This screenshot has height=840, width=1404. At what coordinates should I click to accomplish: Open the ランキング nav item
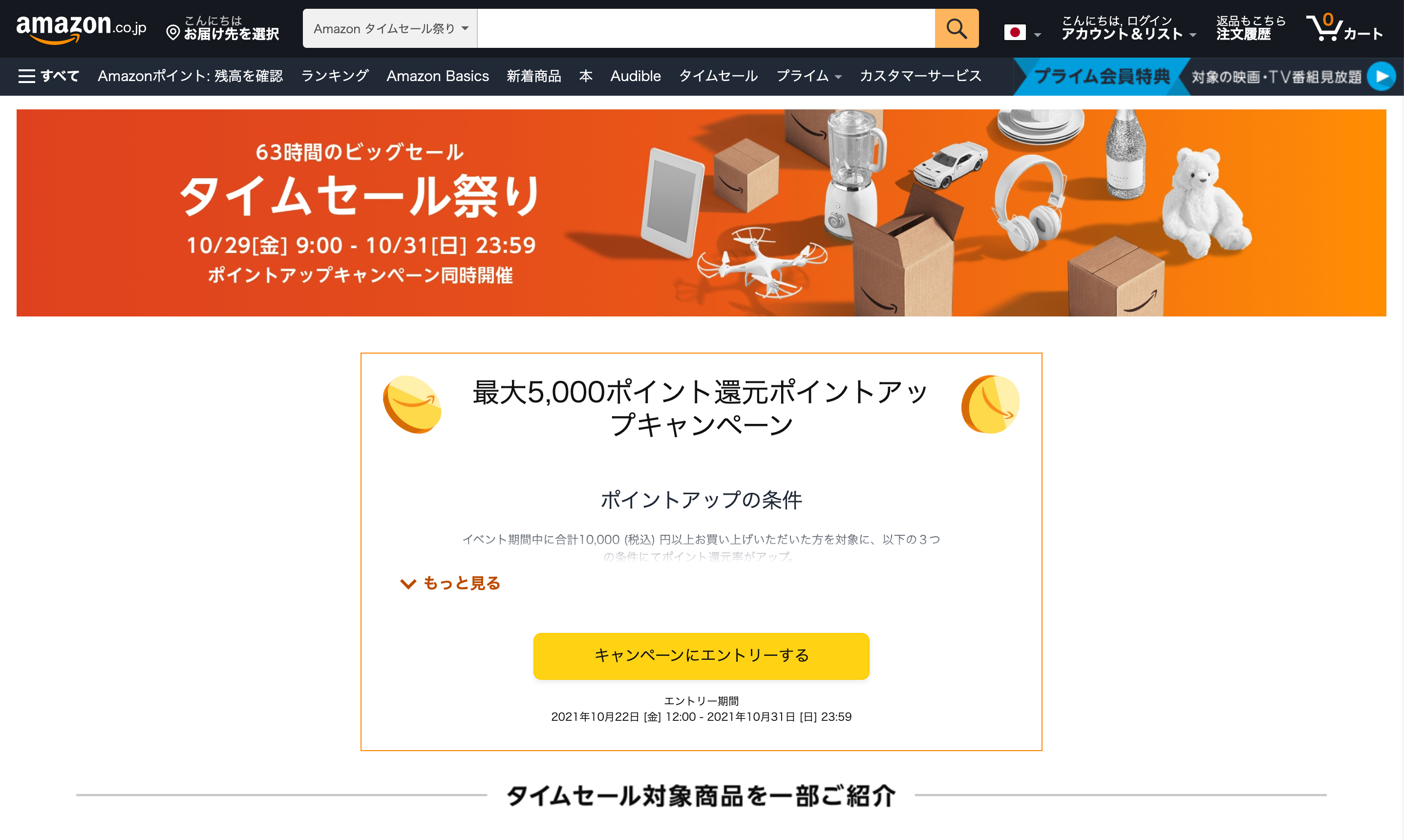[x=335, y=76]
